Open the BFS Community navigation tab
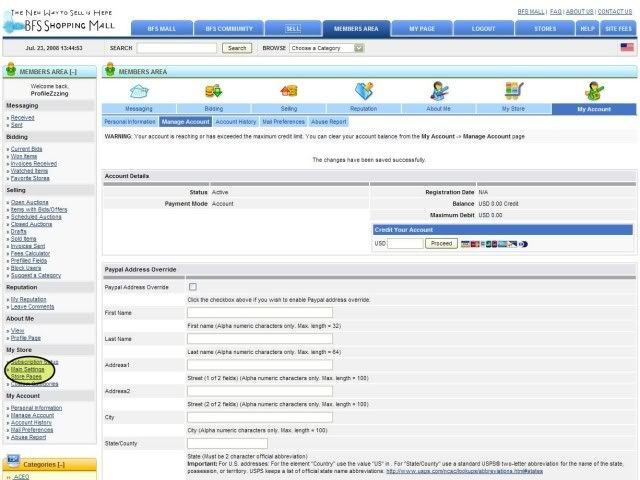Viewport: 640px width, 480px height. point(229,29)
